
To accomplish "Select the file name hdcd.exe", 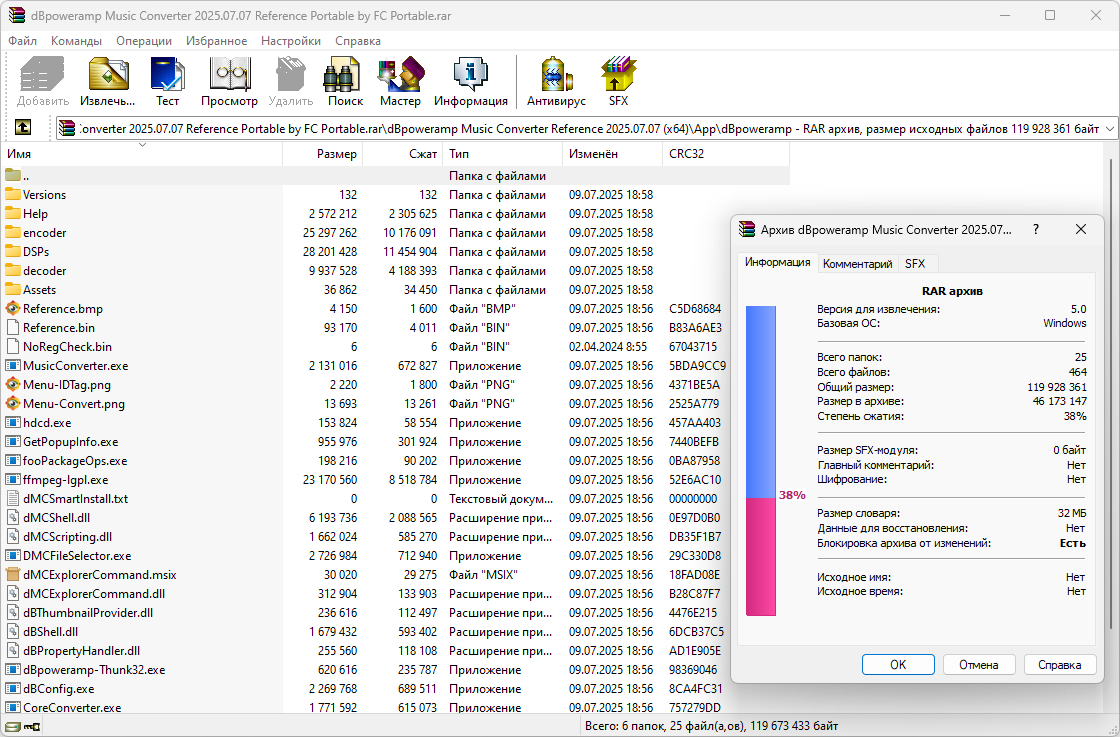I will (x=47, y=423).
